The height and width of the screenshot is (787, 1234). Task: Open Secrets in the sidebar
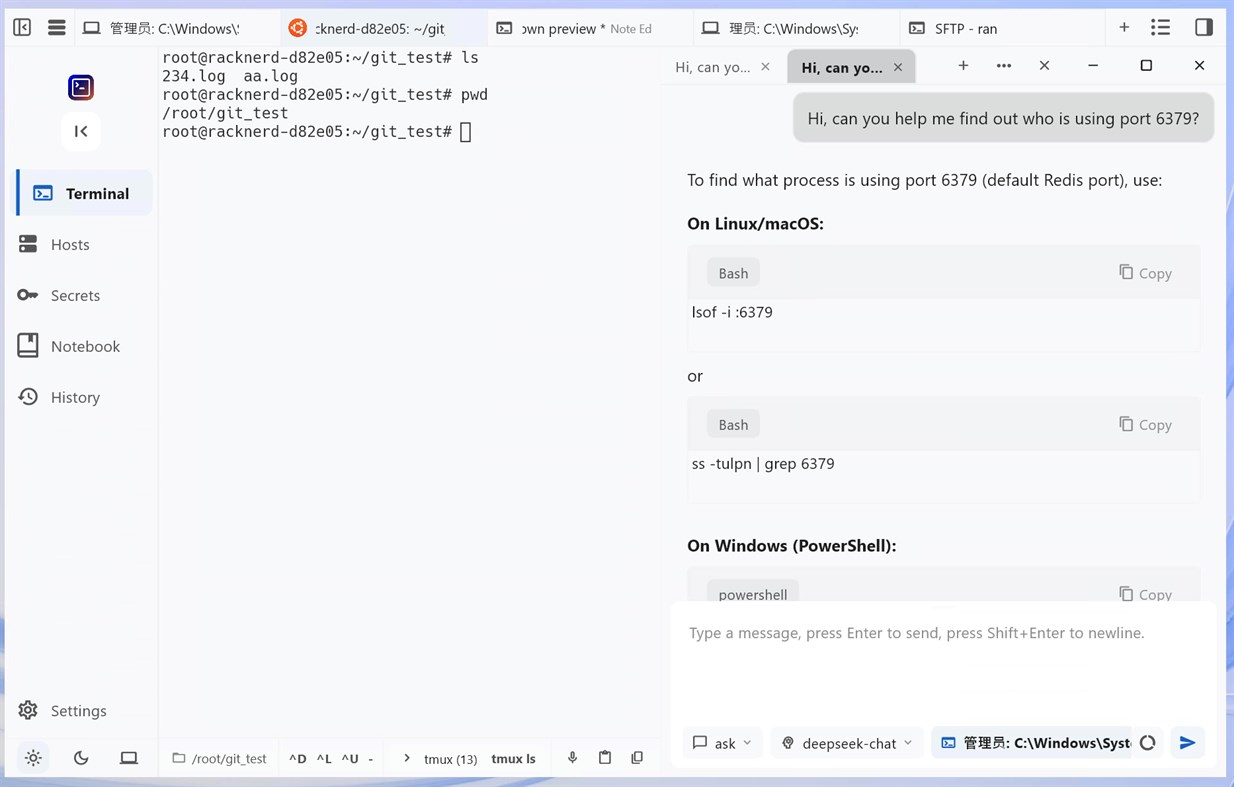tap(84, 295)
